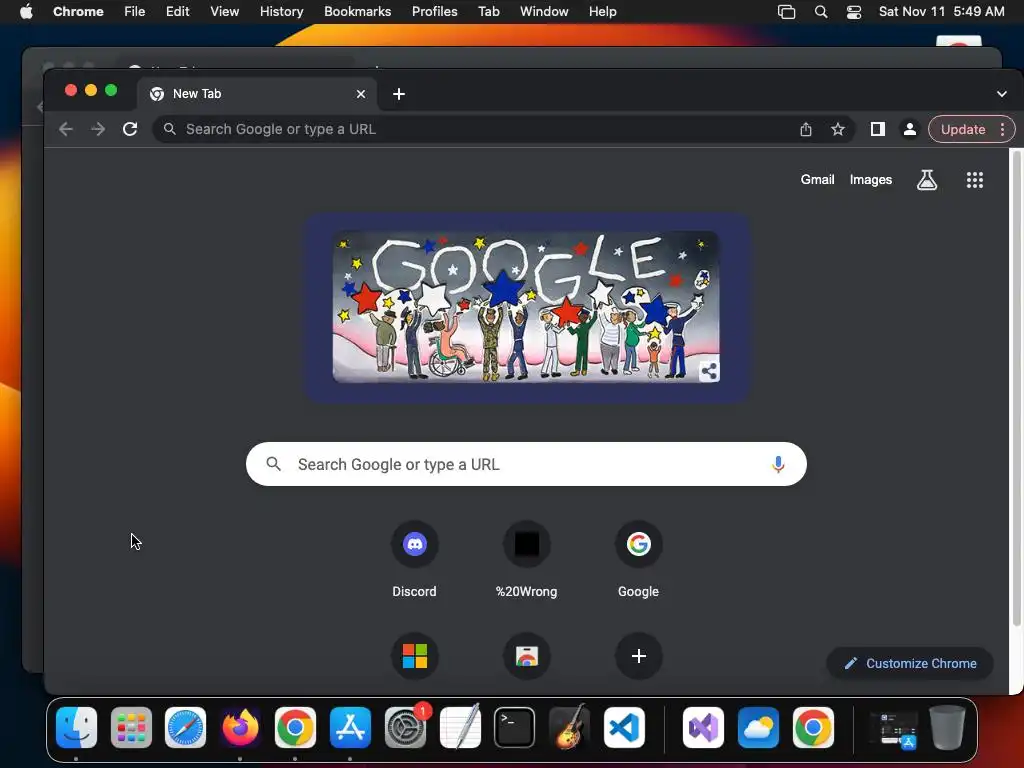The height and width of the screenshot is (768, 1024).
Task: Click the Stage Manager menu bar icon
Action: [x=786, y=12]
